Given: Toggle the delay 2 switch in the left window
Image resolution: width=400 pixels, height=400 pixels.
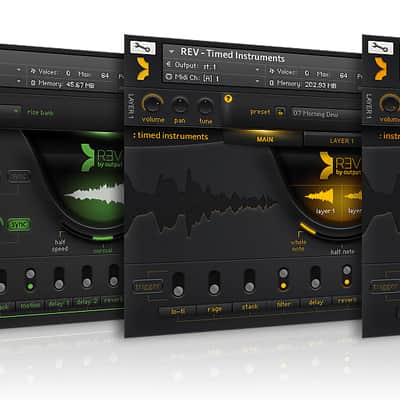Looking at the screenshot, I should click(x=87, y=277).
